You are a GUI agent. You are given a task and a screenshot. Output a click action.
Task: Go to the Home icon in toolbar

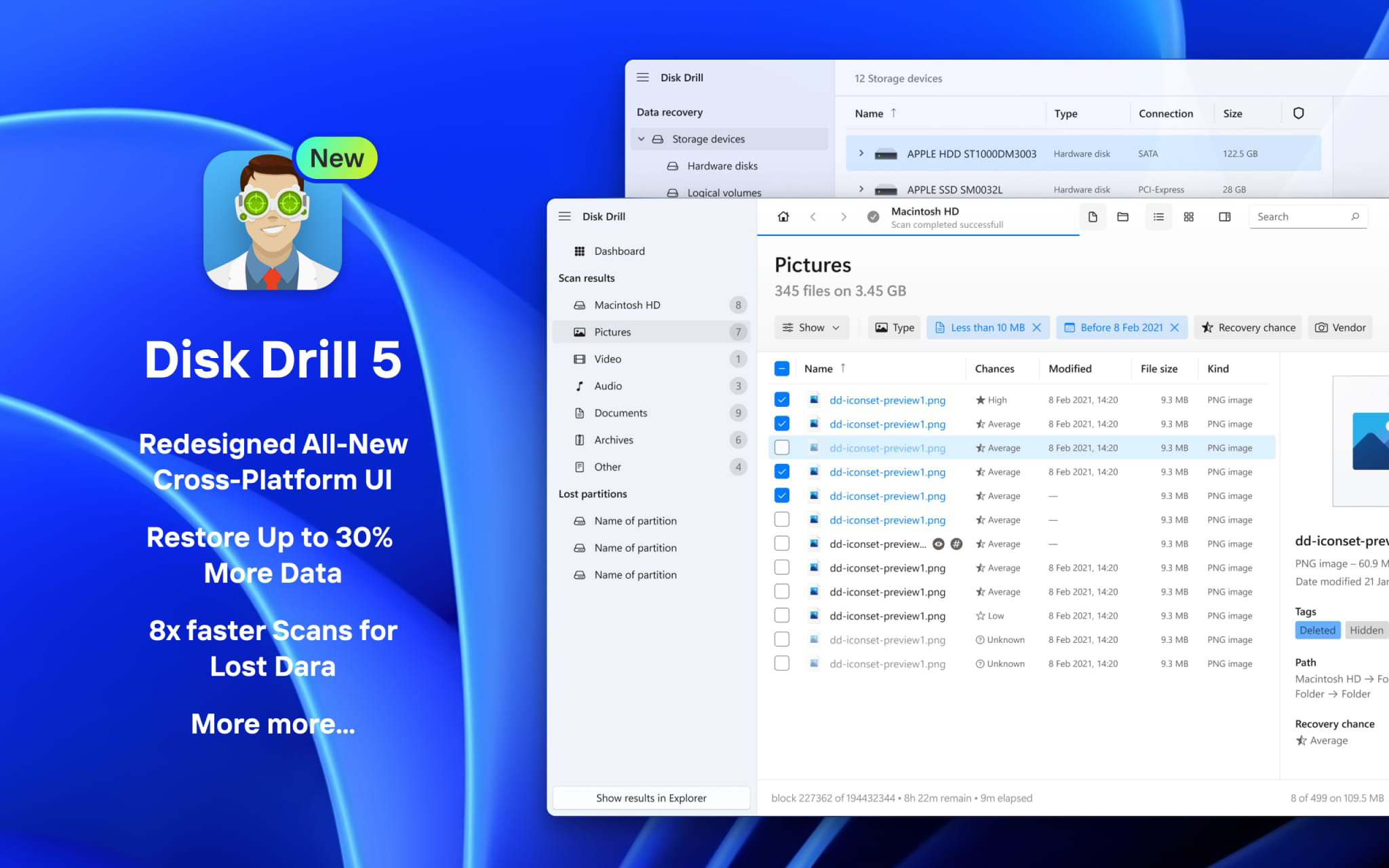point(783,216)
